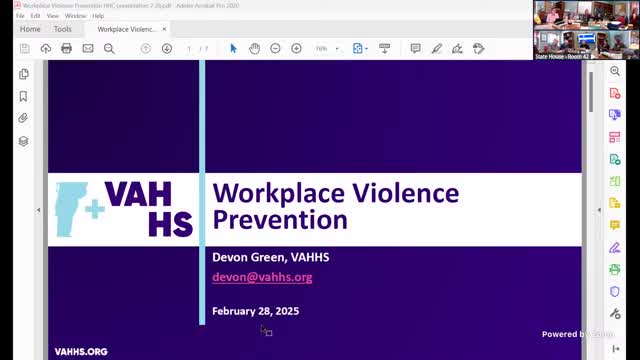Open the View menu

53,16
